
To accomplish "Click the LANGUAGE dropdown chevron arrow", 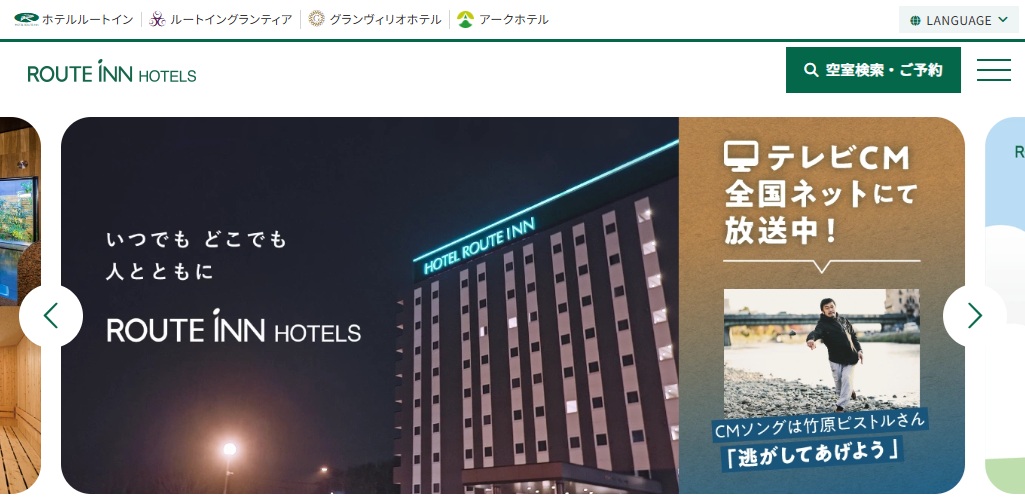I will point(1003,20).
